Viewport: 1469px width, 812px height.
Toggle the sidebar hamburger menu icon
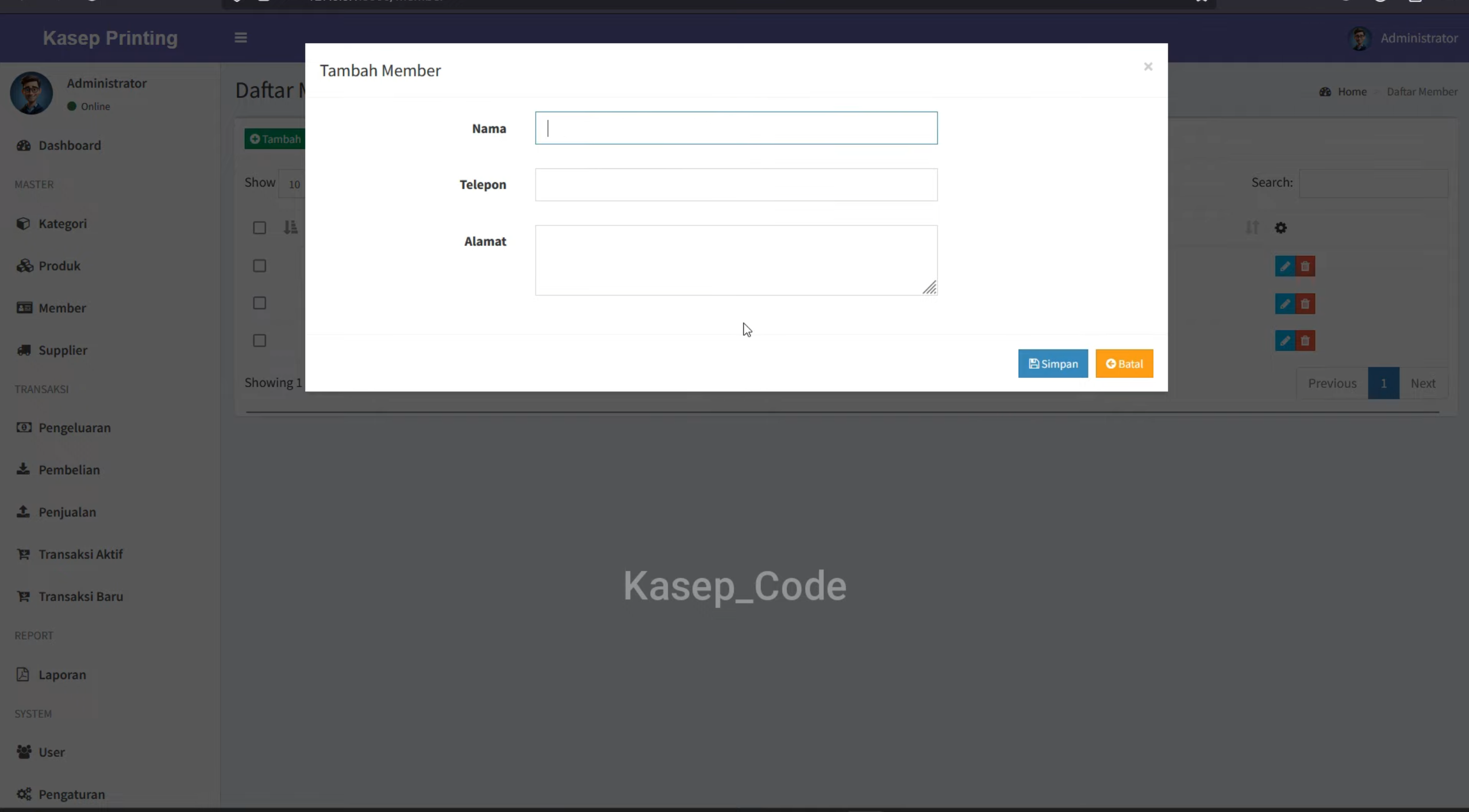coord(241,38)
